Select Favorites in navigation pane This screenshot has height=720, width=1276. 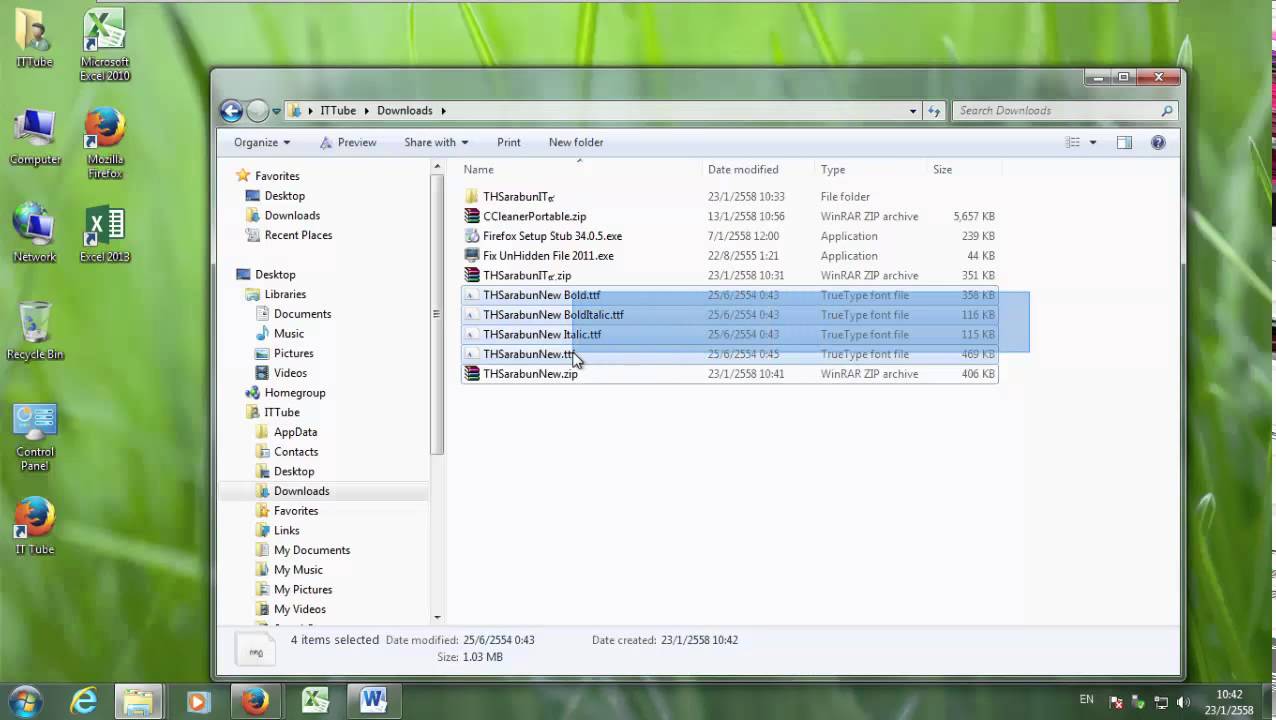[x=277, y=176]
